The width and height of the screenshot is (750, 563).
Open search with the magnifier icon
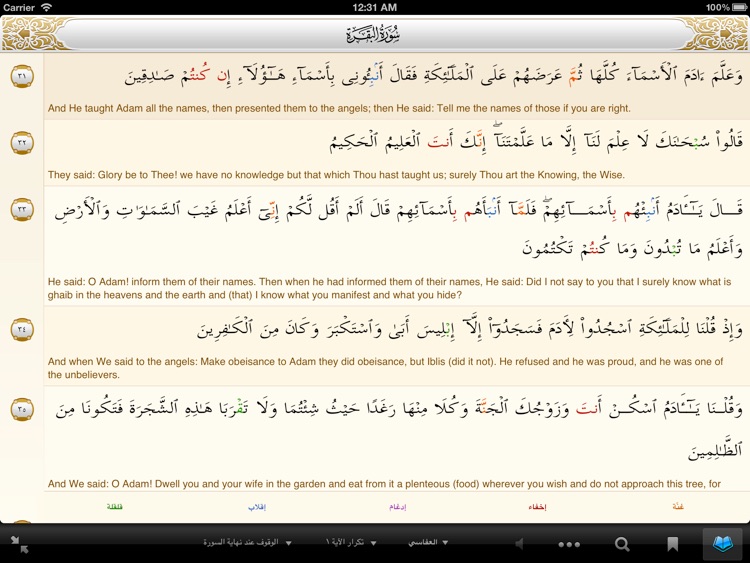point(622,544)
